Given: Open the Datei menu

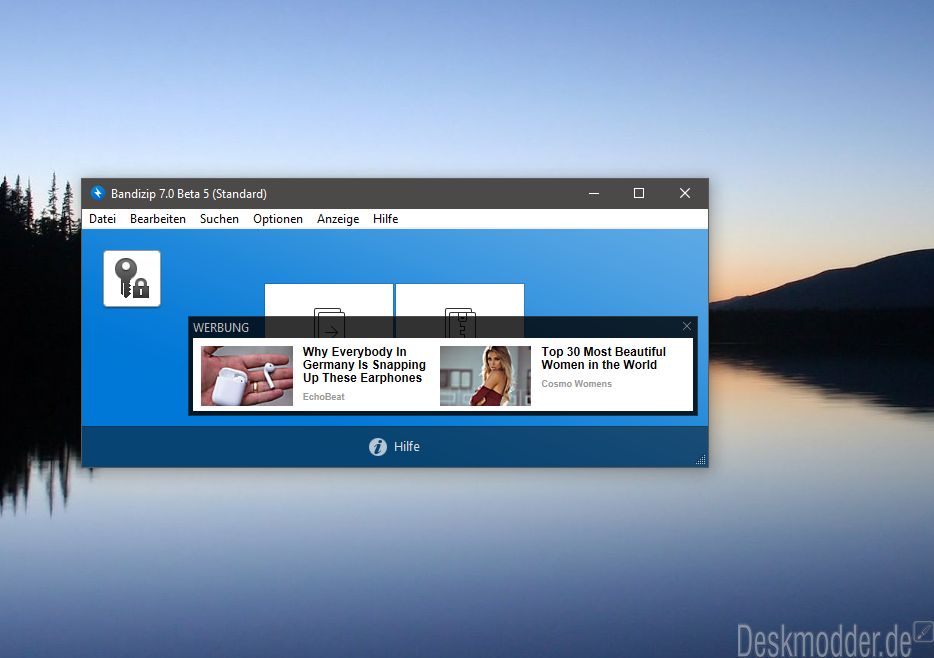Looking at the screenshot, I should tap(102, 219).
